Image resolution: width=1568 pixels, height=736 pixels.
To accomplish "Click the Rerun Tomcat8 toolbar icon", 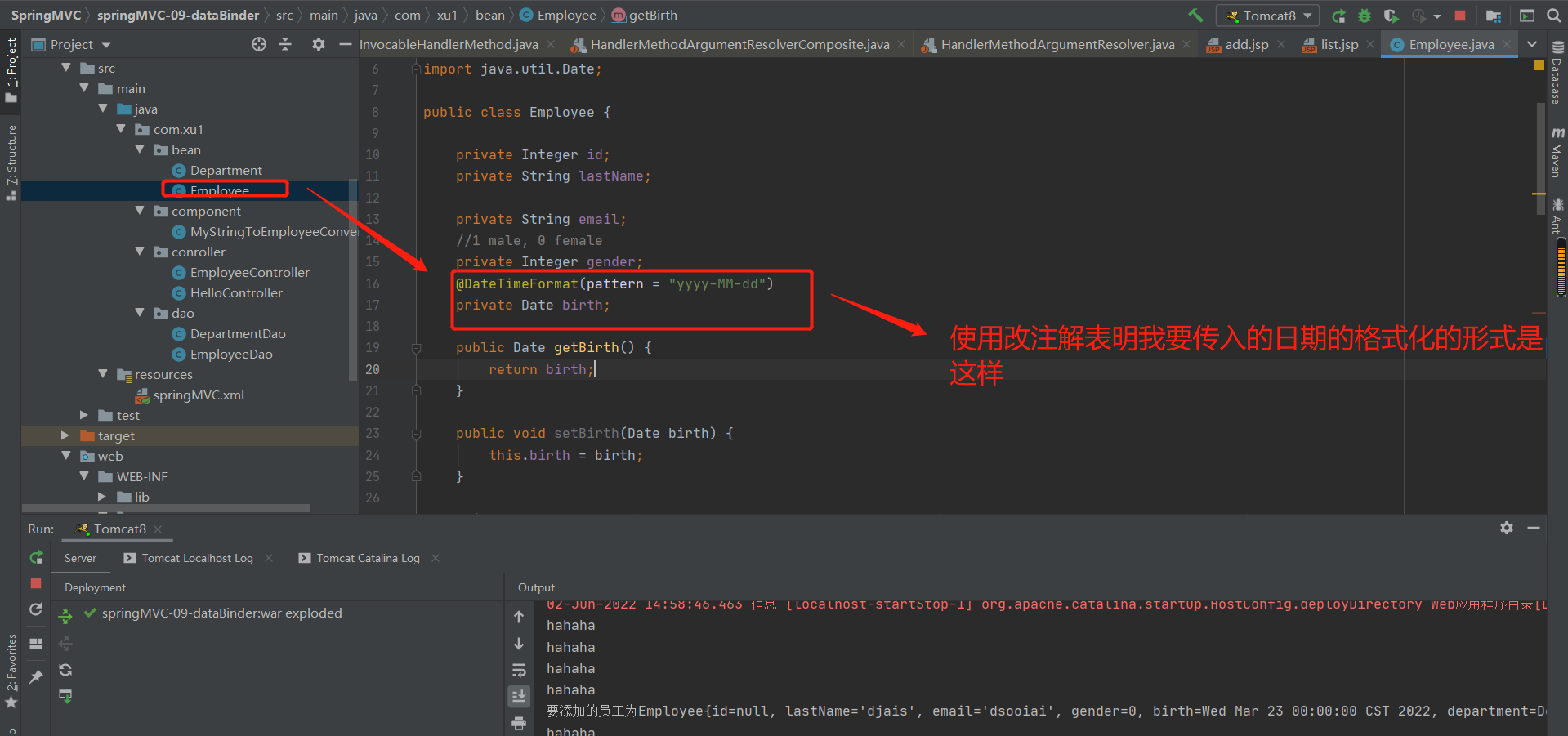I will 1338,16.
